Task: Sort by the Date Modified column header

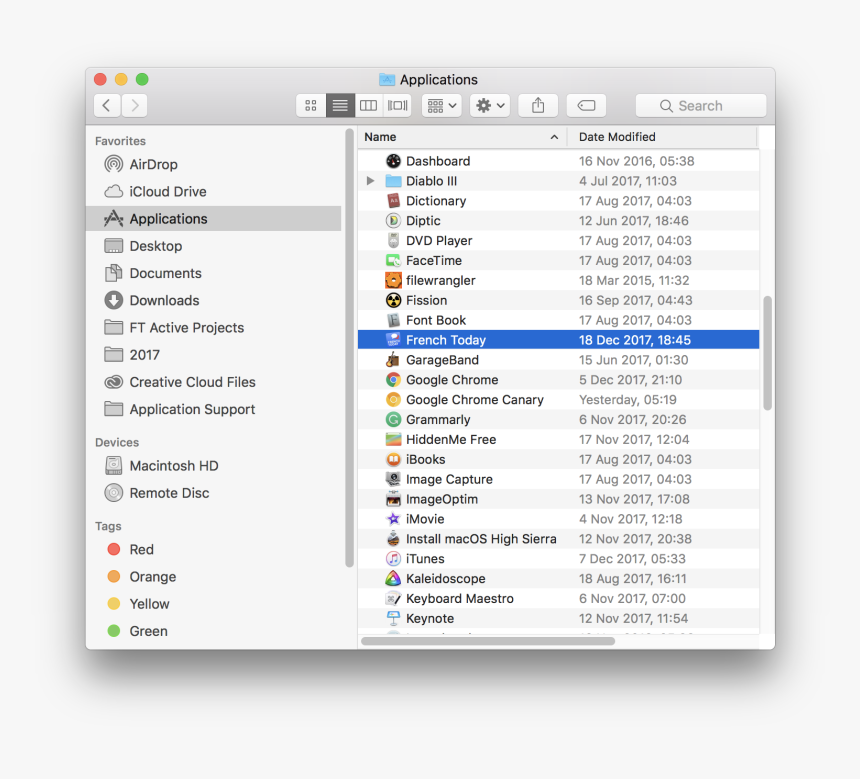Action: click(662, 137)
